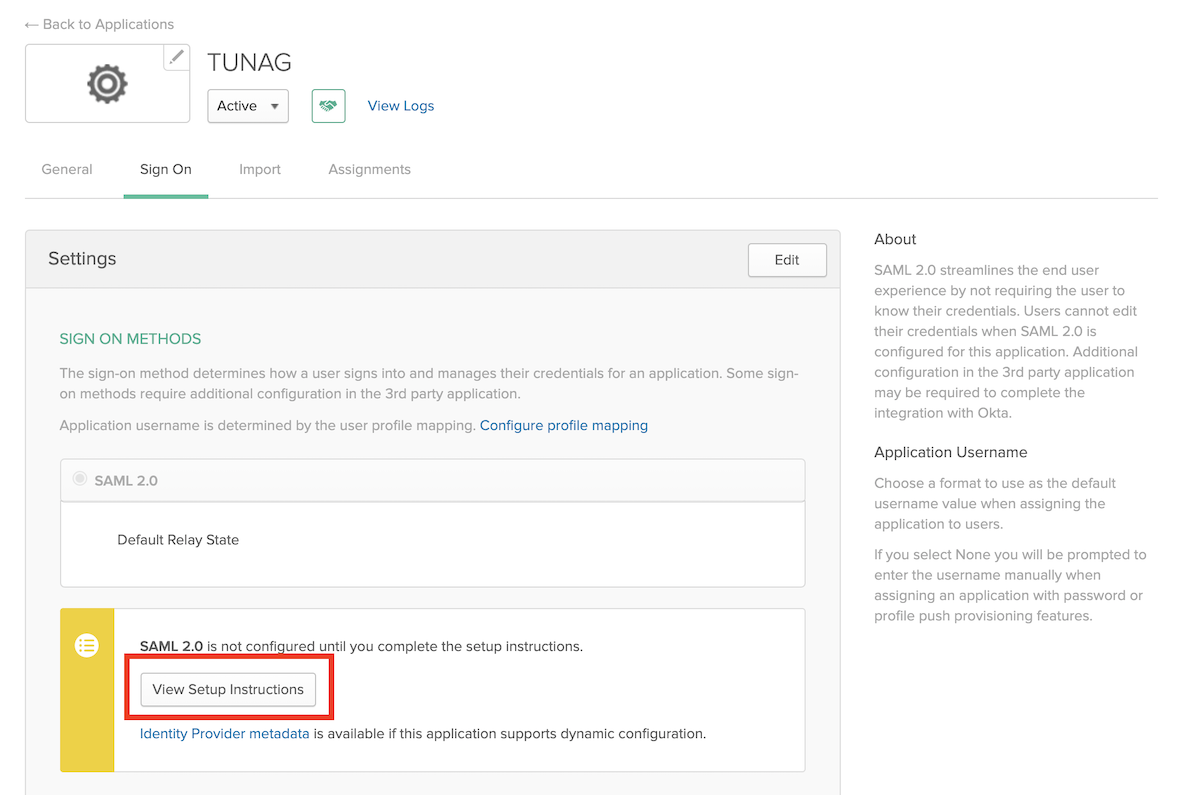Click the Settings panel heading
1200x795 pixels.
coord(82,258)
